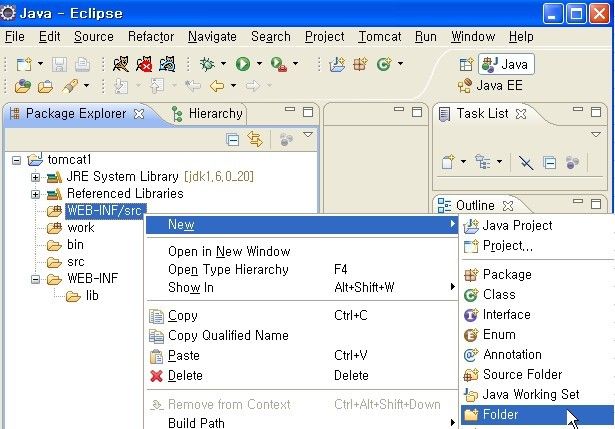Click the Open Perspective icon

pyautogui.click(x=466, y=64)
